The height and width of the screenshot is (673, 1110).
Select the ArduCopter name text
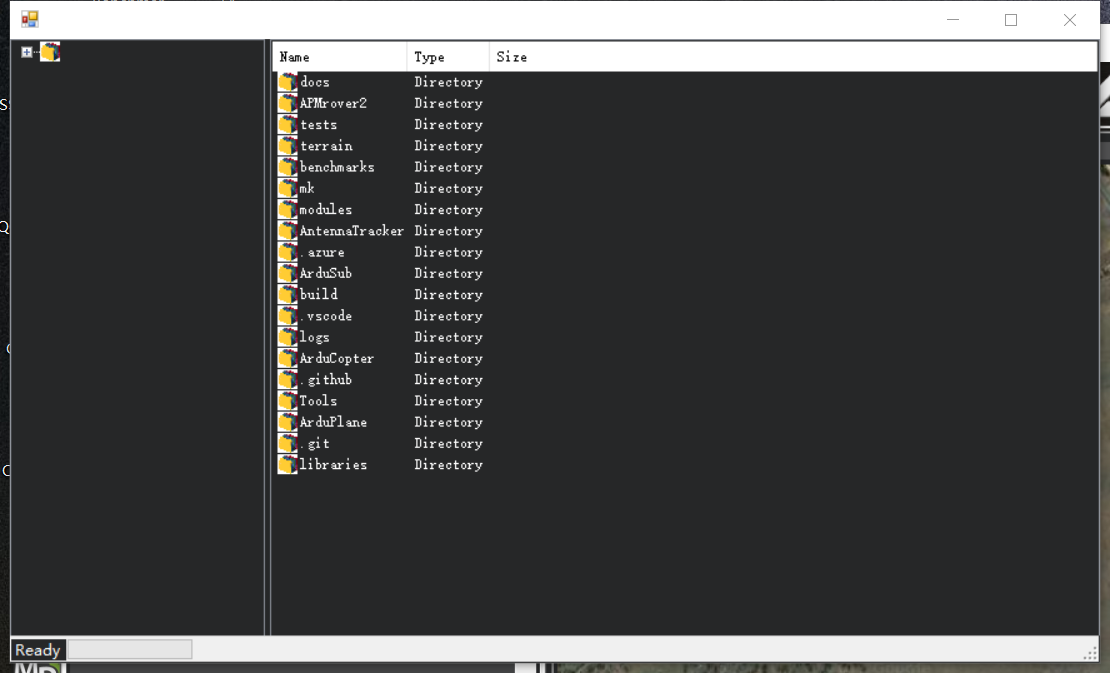click(x=336, y=358)
